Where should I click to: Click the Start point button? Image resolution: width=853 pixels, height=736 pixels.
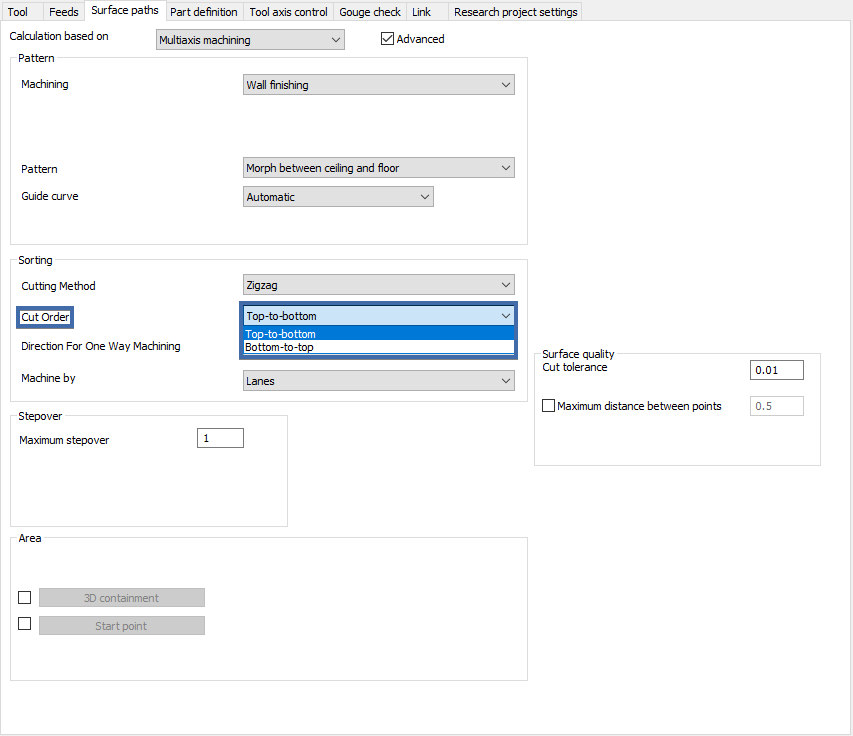click(x=122, y=626)
